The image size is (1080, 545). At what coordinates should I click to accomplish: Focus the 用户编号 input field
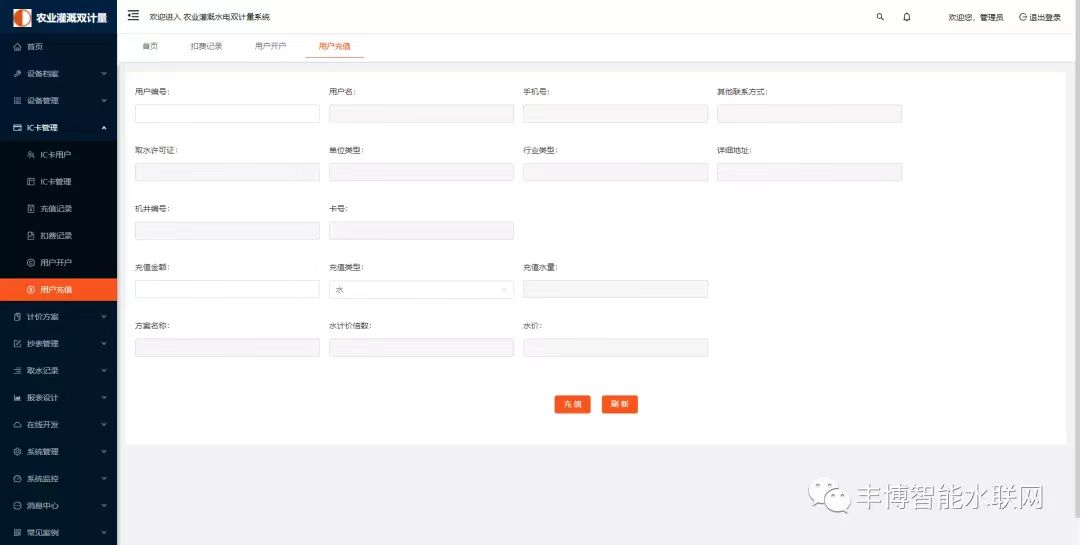point(227,114)
